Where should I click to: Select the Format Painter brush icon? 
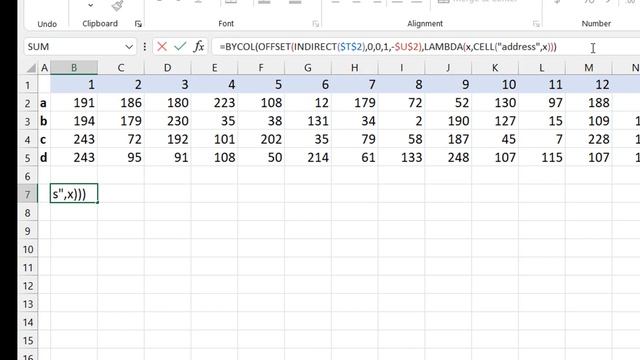pos(118,5)
